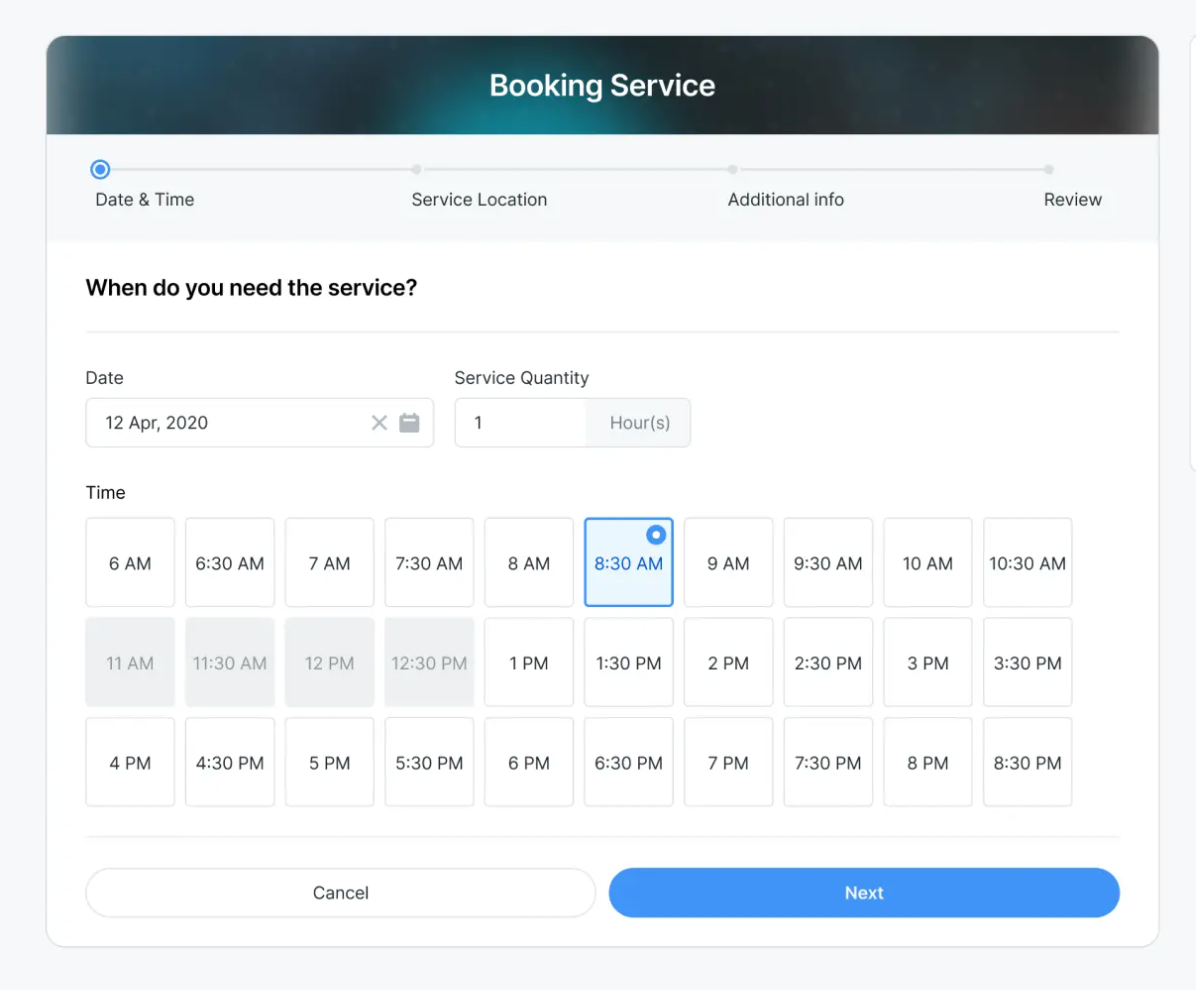The image size is (1196, 990).
Task: Clear the date with the X icon
Action: click(x=379, y=423)
